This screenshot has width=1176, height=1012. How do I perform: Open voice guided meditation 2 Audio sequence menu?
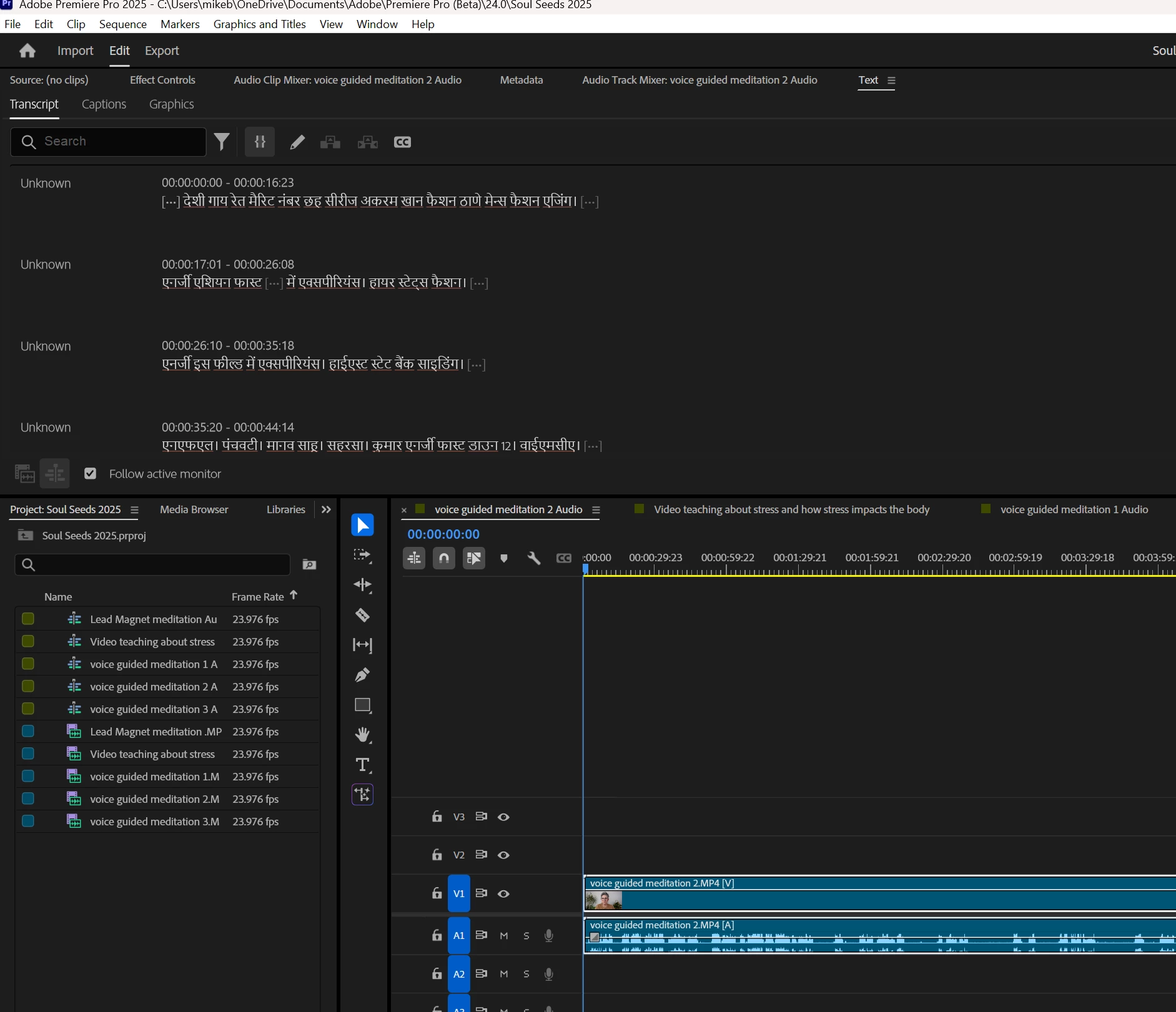[x=596, y=510]
